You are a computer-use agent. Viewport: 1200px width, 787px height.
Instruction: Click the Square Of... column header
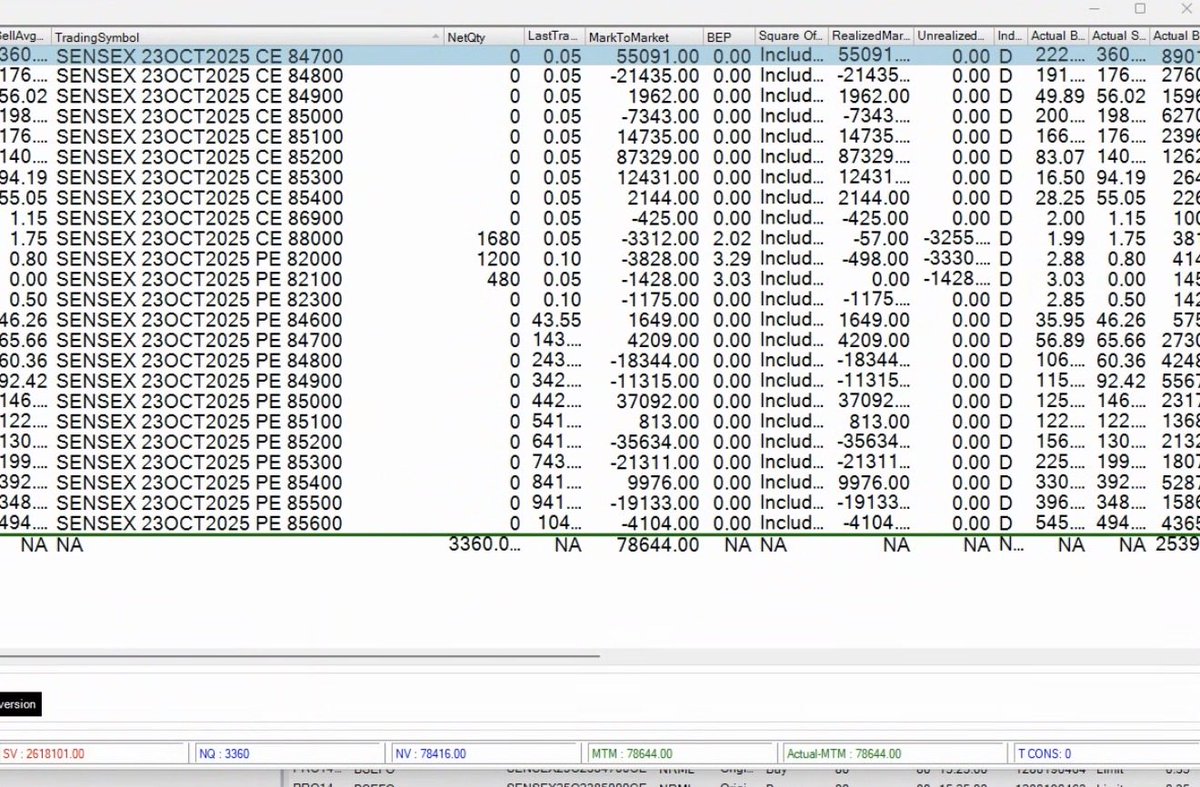791,36
